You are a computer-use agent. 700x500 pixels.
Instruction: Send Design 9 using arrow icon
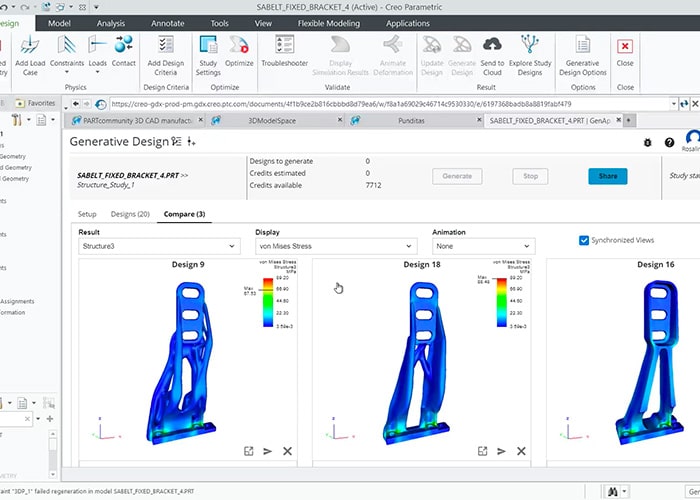(x=267, y=451)
